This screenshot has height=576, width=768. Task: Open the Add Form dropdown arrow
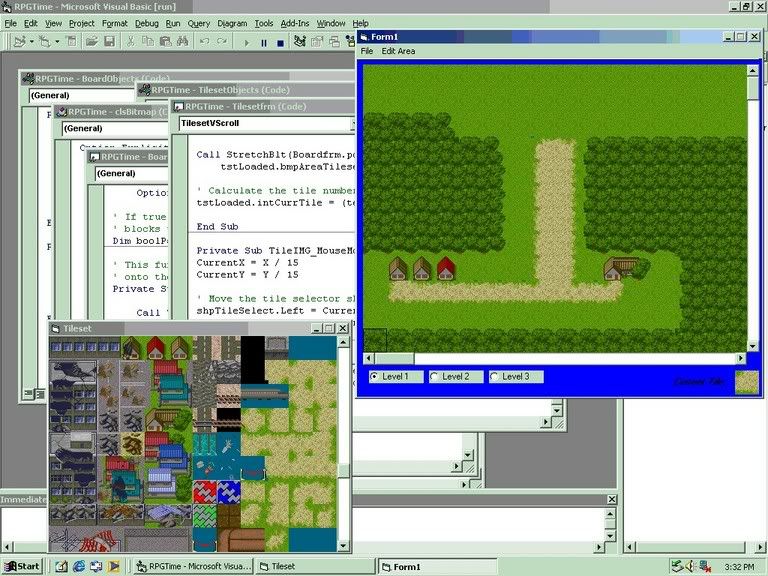point(57,42)
